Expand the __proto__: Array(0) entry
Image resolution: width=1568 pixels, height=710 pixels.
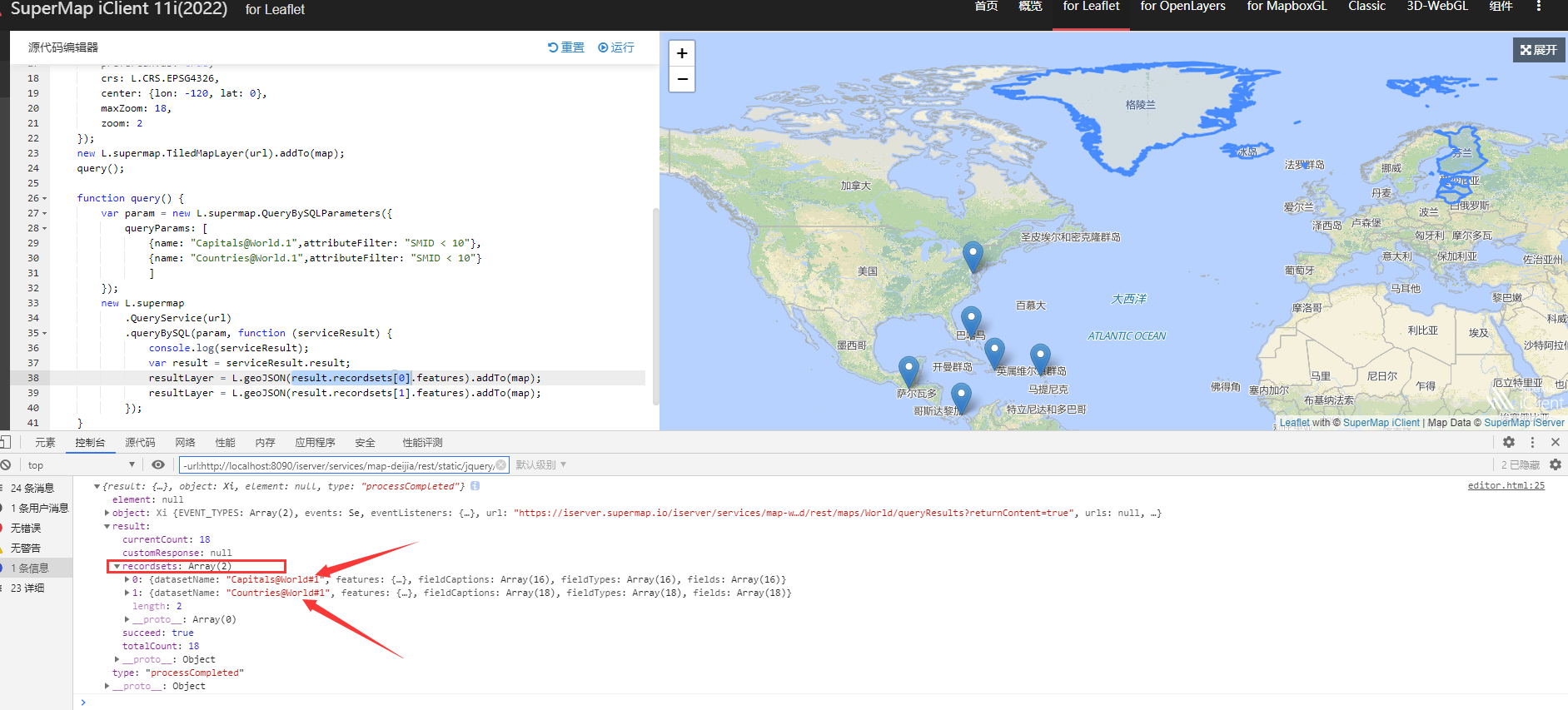[127, 619]
